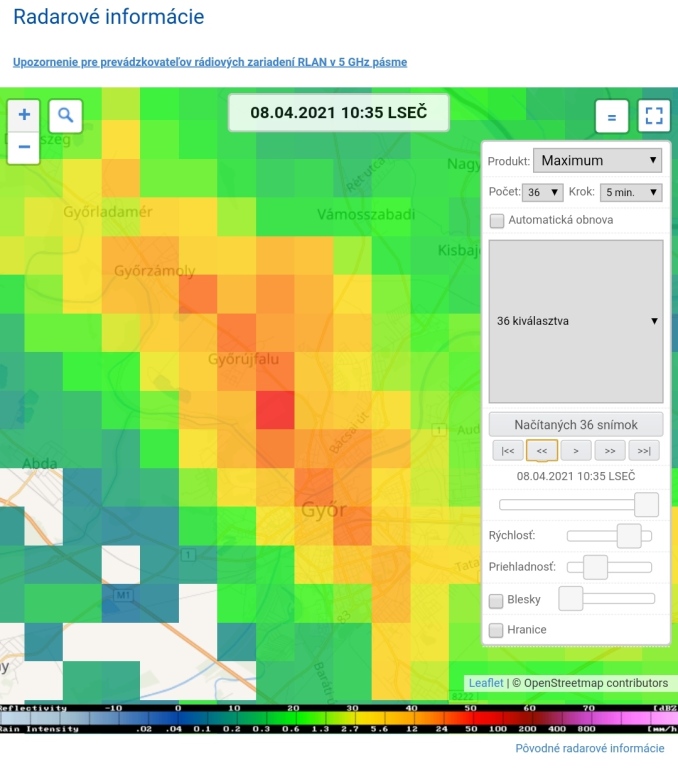
Task: Toggle the Blesky lightning checkbox
Action: point(497,600)
